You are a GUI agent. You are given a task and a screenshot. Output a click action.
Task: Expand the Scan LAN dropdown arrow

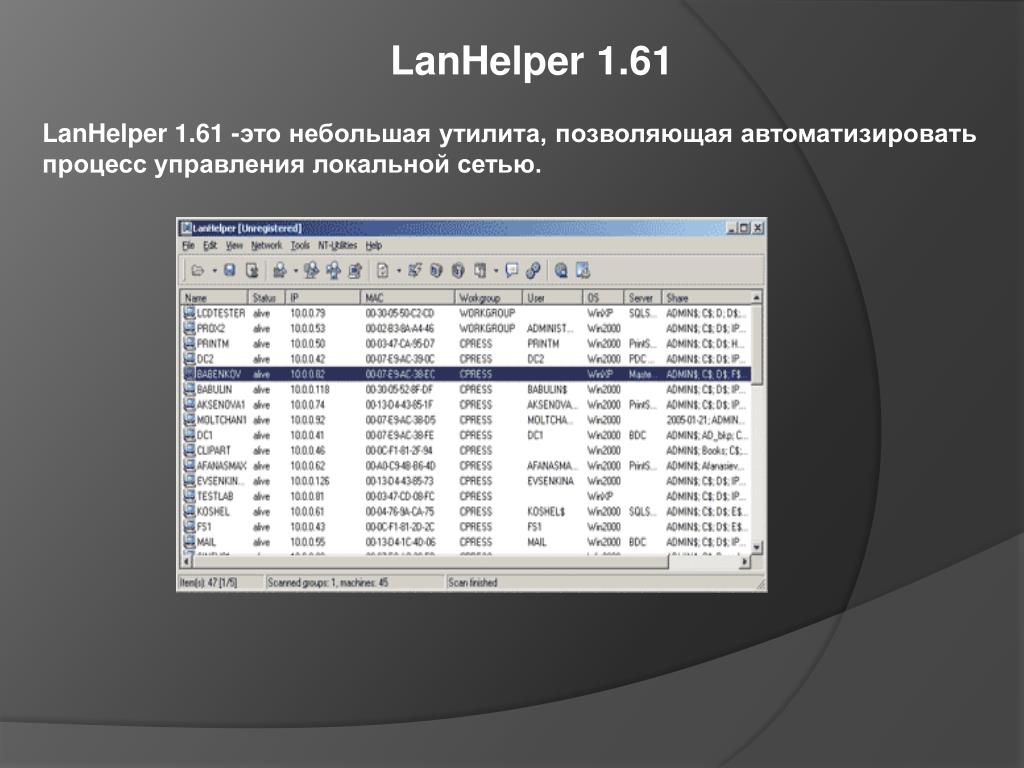tap(295, 270)
